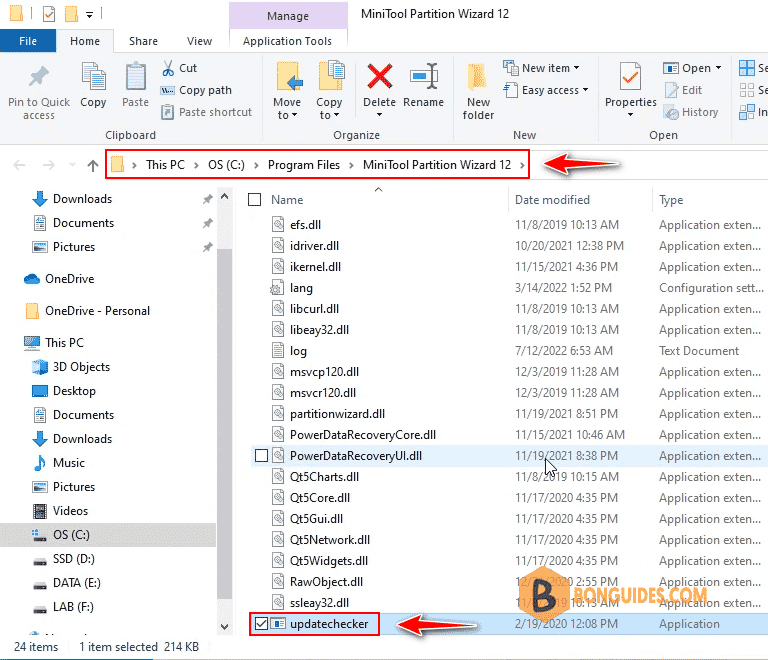Click the log text document icon
The image size is (768, 660).
[278, 351]
